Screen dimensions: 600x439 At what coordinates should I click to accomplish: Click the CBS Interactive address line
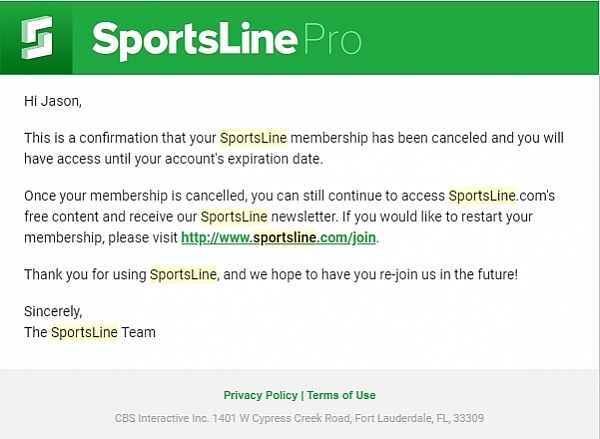click(x=299, y=418)
